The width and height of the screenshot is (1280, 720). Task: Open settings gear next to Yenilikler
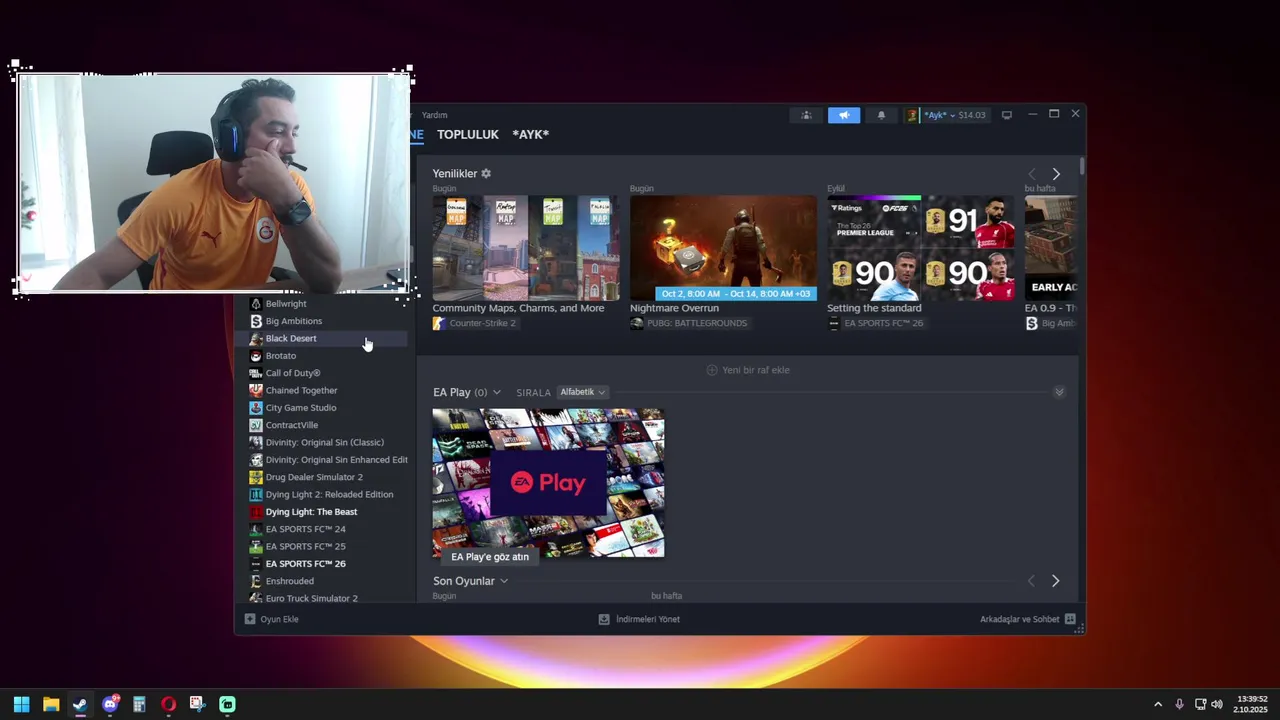(486, 174)
